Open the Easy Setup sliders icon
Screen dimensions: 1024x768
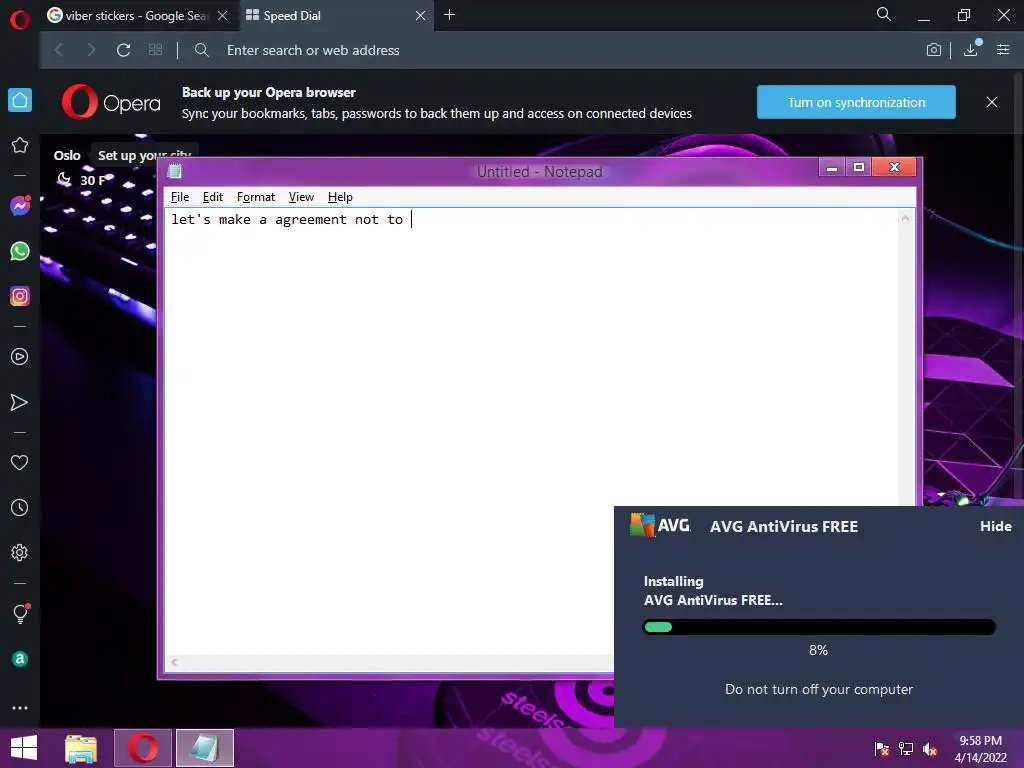point(1003,50)
